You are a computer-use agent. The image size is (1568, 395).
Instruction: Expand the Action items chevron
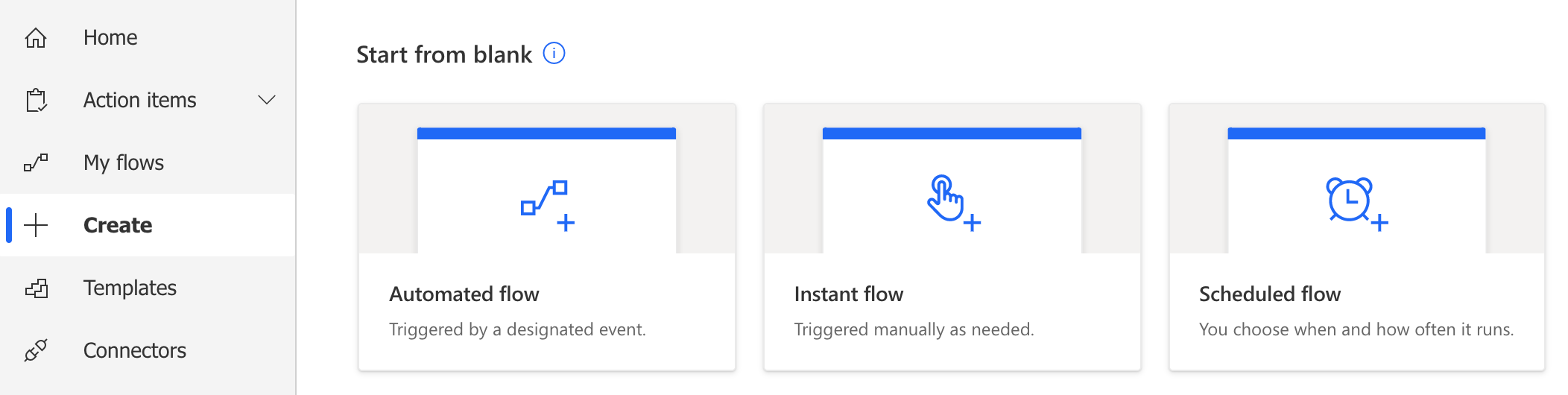click(267, 100)
